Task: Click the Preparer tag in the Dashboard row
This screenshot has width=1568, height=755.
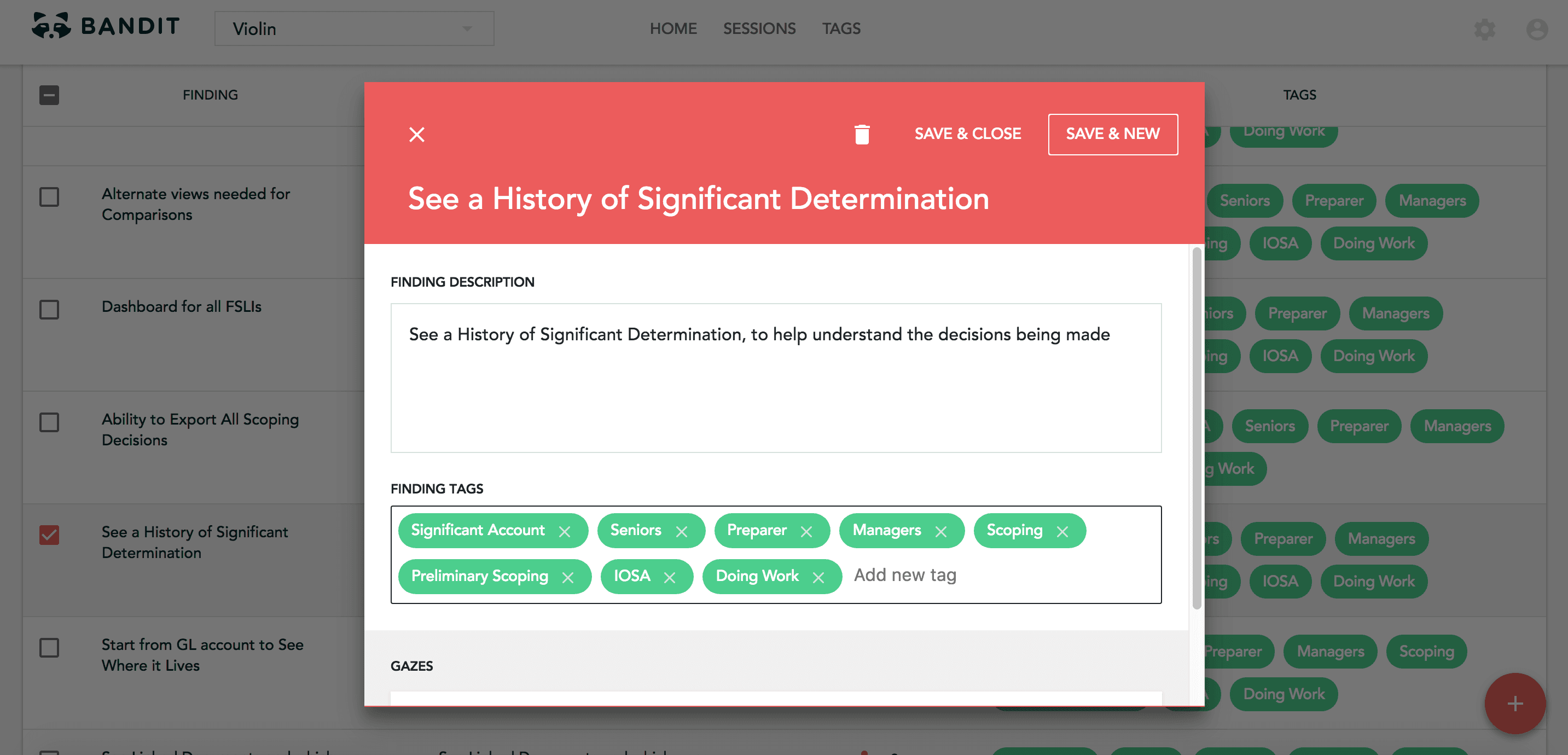Action: tap(1297, 313)
